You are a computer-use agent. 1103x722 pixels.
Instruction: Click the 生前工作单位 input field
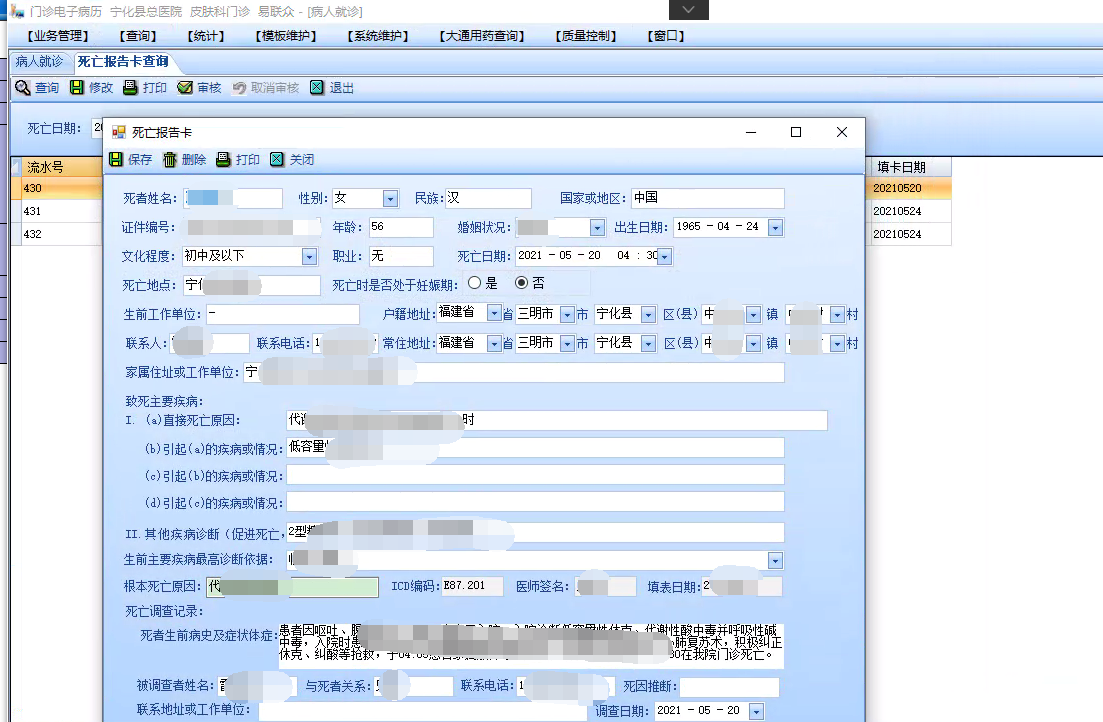pyautogui.click(x=283, y=314)
